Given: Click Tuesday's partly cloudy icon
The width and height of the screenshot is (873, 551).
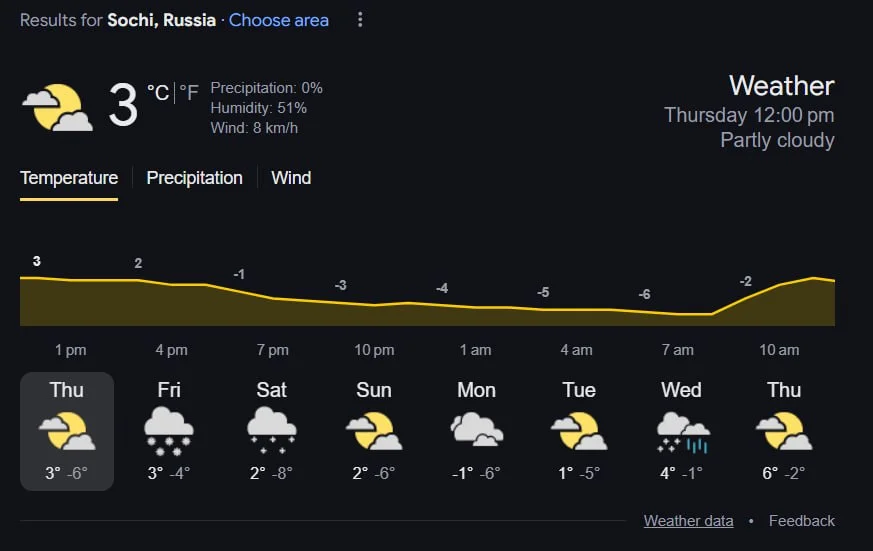Looking at the screenshot, I should (579, 431).
